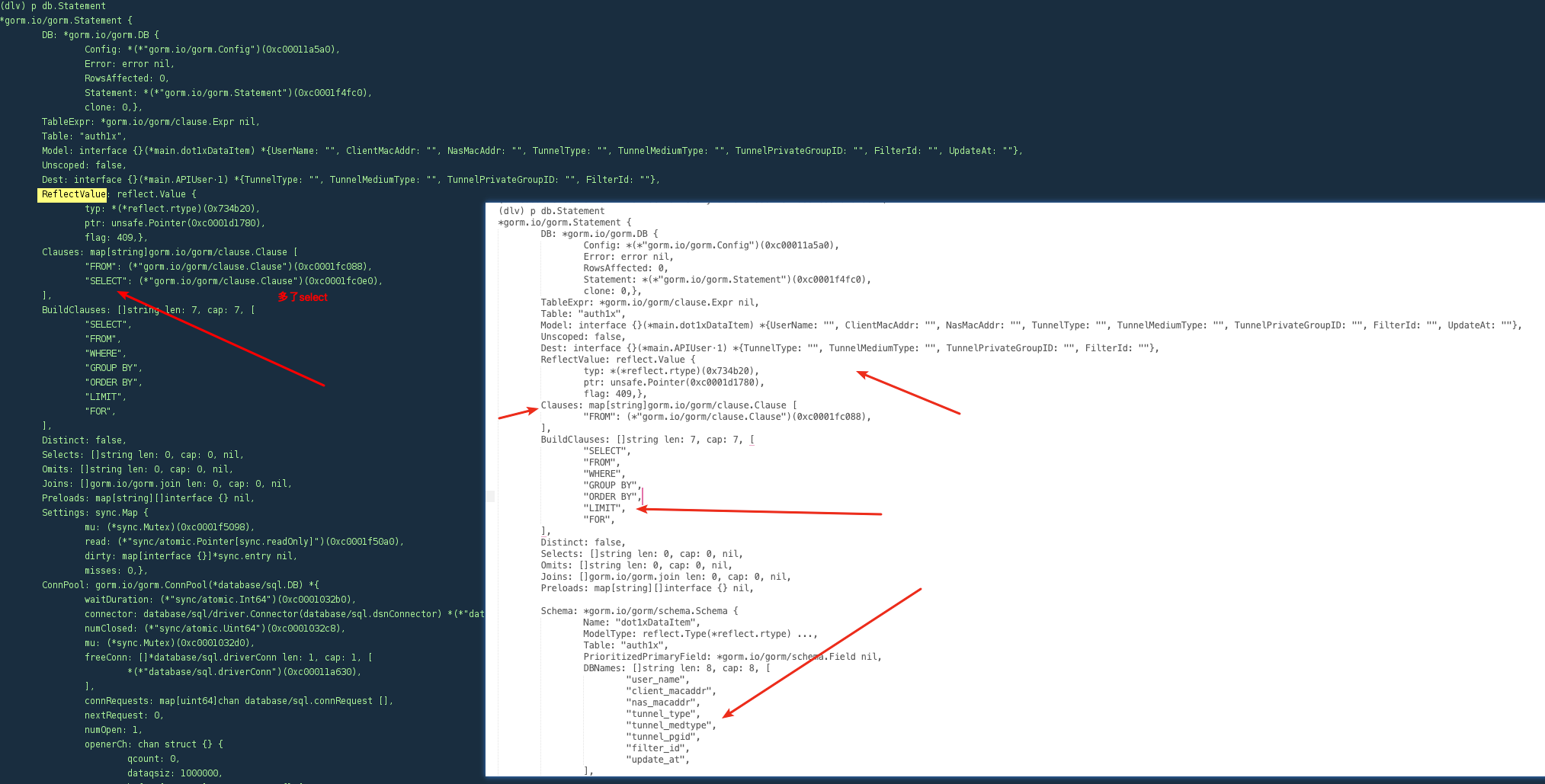Click "DBNames: []string len: 8" line

677,668
